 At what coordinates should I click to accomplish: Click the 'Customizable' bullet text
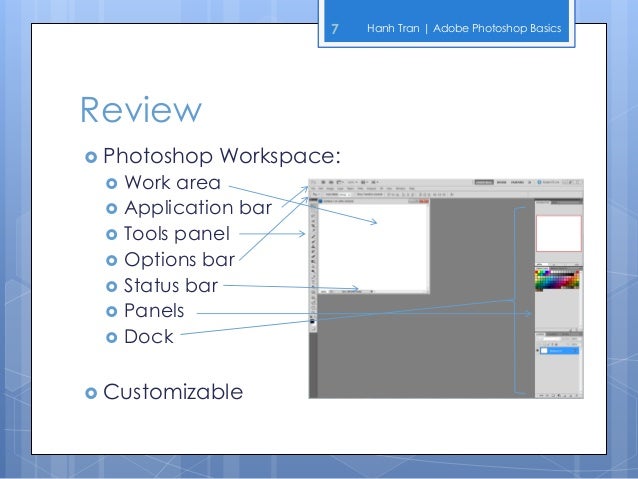[173, 392]
